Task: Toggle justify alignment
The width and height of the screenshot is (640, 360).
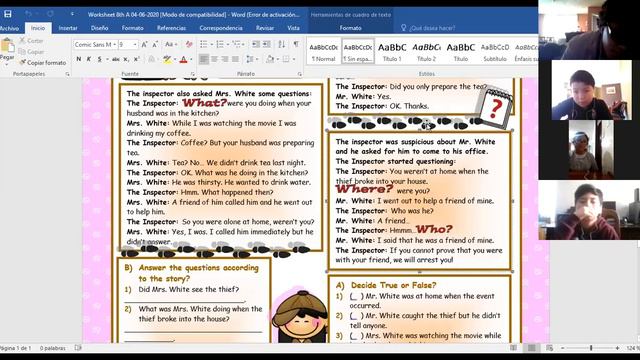Action: 235,59
